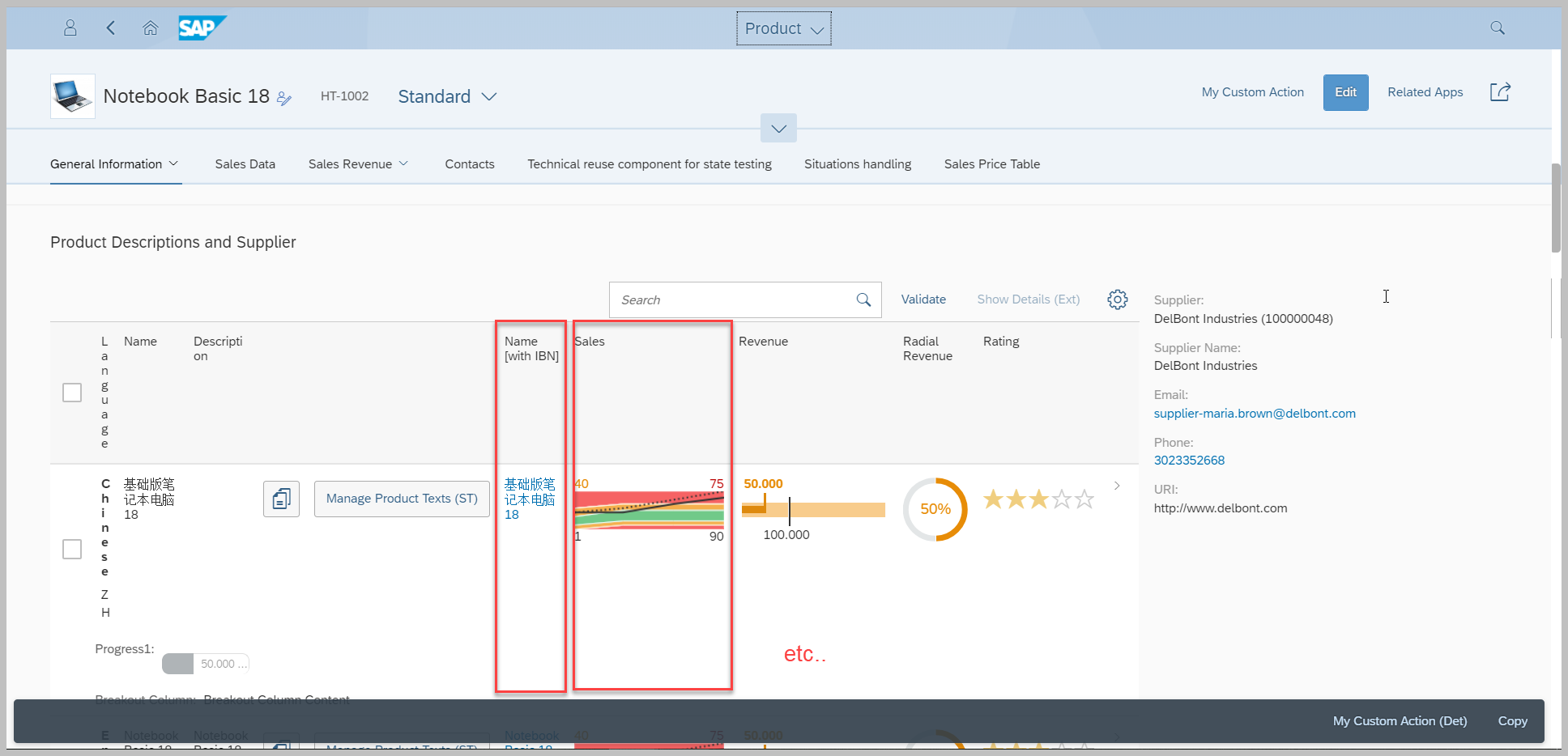Image resolution: width=1568 pixels, height=756 pixels.
Task: Open General Information tab dropdown arrow
Action: point(173,164)
